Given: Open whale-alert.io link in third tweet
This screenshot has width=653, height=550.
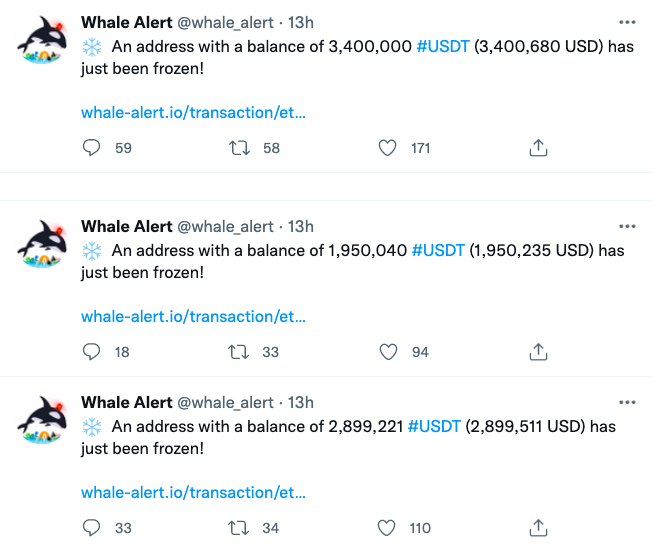Looking at the screenshot, I should [193, 493].
